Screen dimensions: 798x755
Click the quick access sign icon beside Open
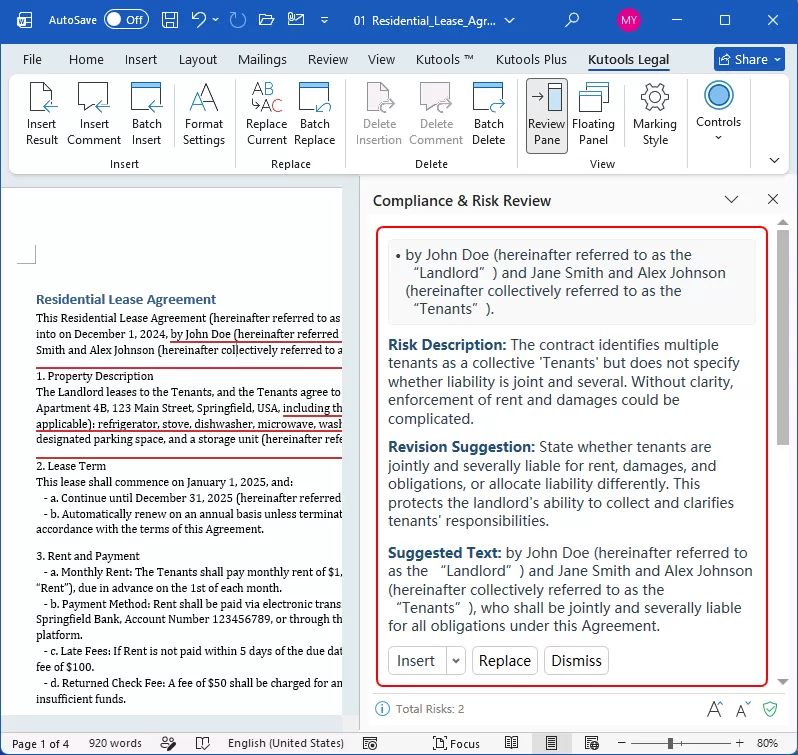[x=296, y=20]
